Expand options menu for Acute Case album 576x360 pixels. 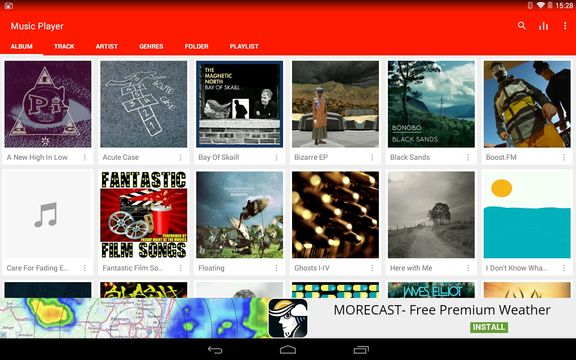coord(180,157)
